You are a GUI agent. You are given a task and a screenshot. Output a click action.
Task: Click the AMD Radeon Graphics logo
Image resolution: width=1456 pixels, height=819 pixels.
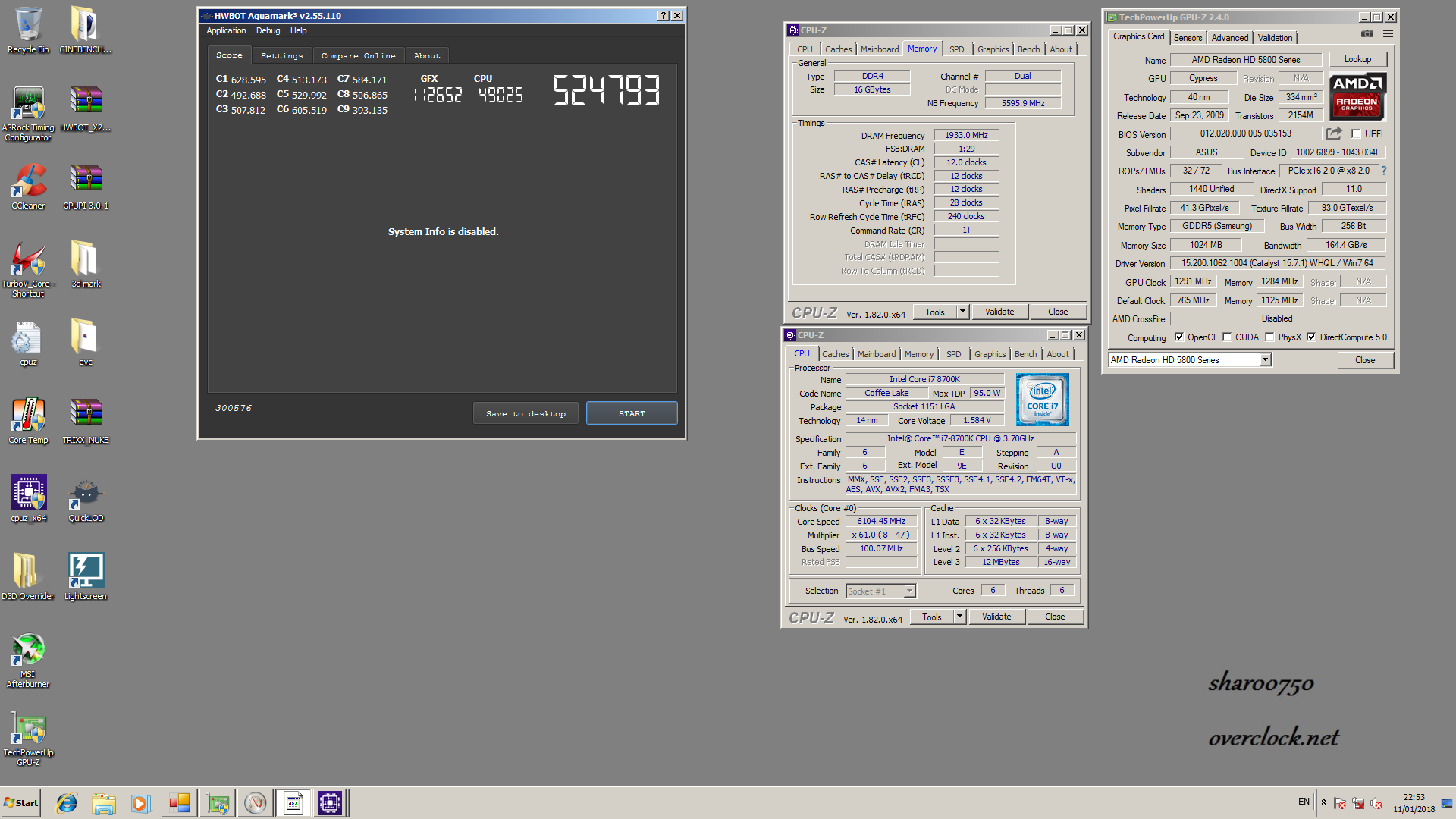pyautogui.click(x=1357, y=97)
